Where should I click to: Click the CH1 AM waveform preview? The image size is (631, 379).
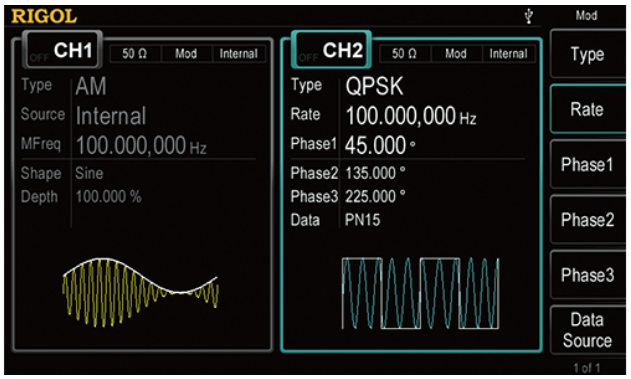click(x=140, y=292)
